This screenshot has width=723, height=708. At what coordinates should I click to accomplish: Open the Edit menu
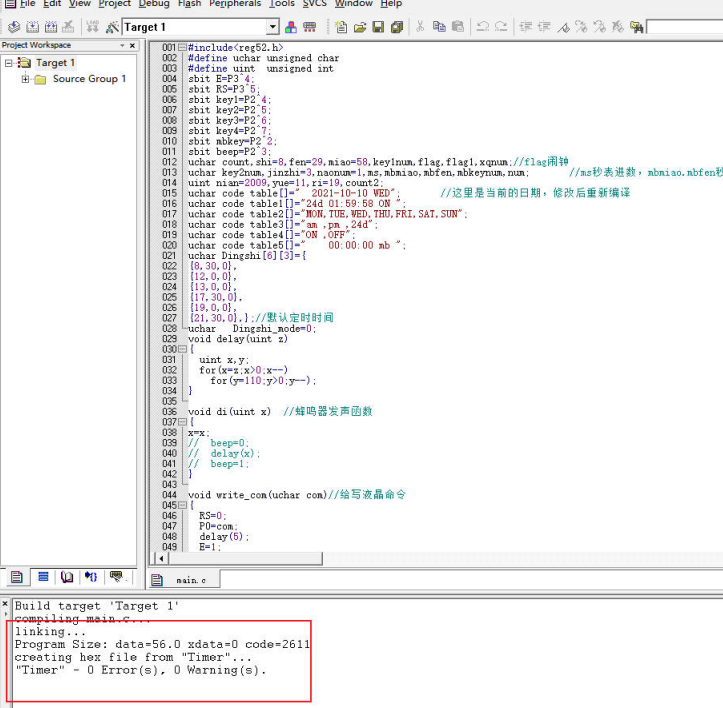coord(52,4)
